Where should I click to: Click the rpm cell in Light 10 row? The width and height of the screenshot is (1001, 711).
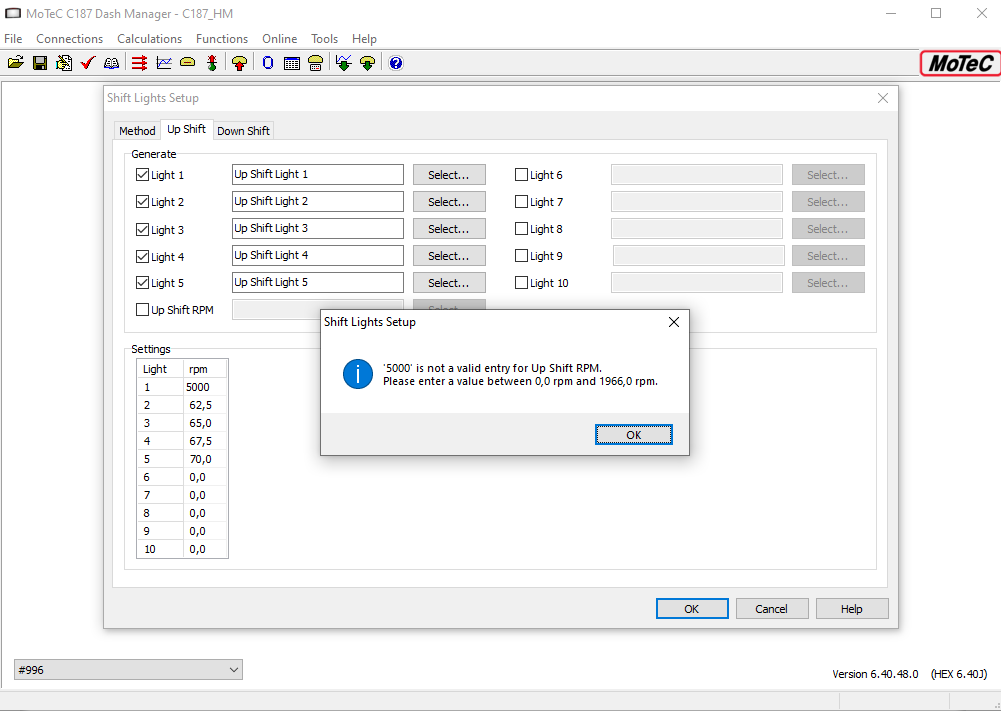(x=206, y=549)
